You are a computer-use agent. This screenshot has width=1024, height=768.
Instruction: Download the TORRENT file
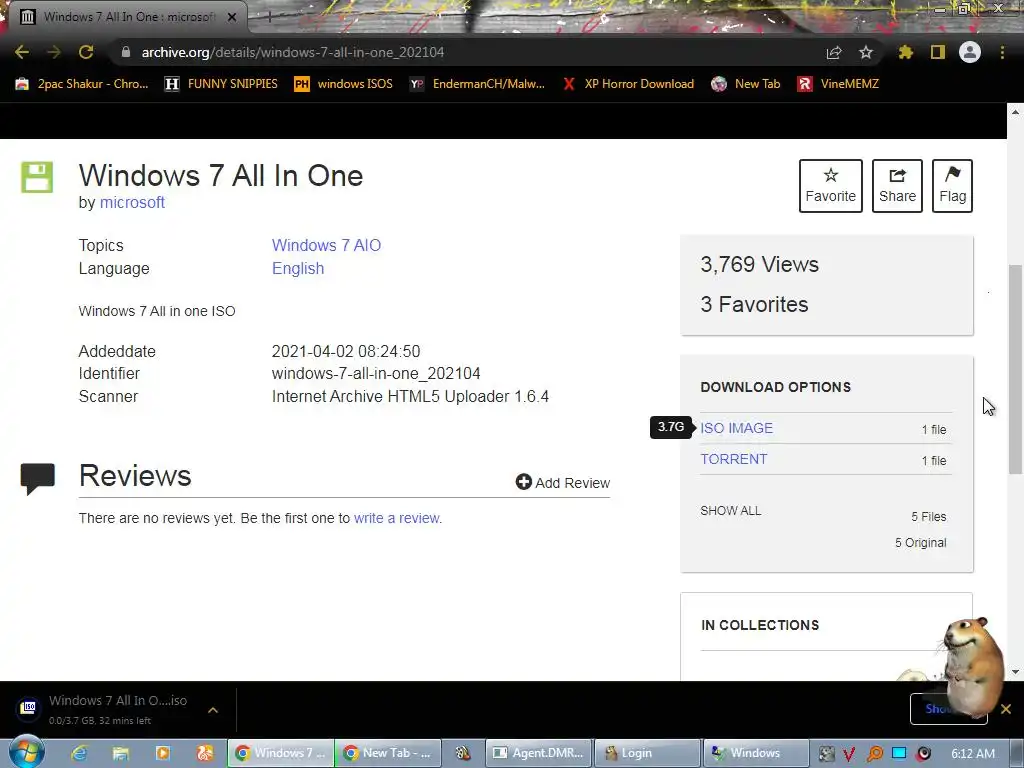[x=734, y=459]
